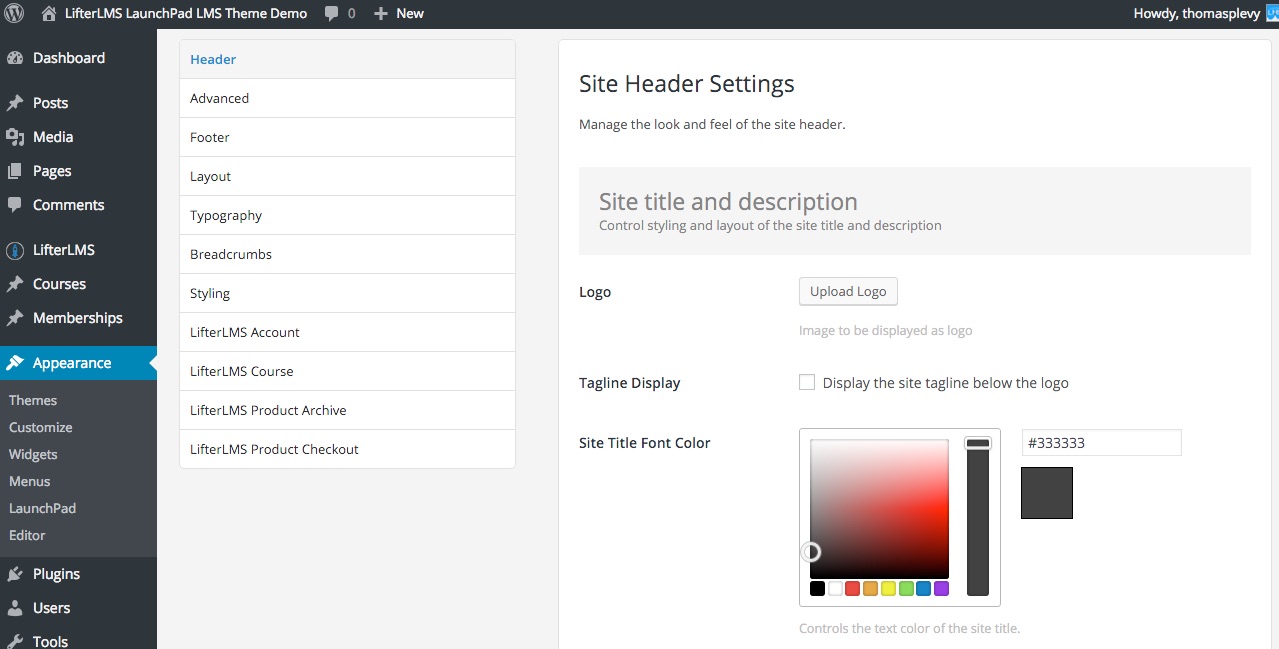Open the Styling settings panel
The height and width of the screenshot is (649, 1279).
point(210,293)
